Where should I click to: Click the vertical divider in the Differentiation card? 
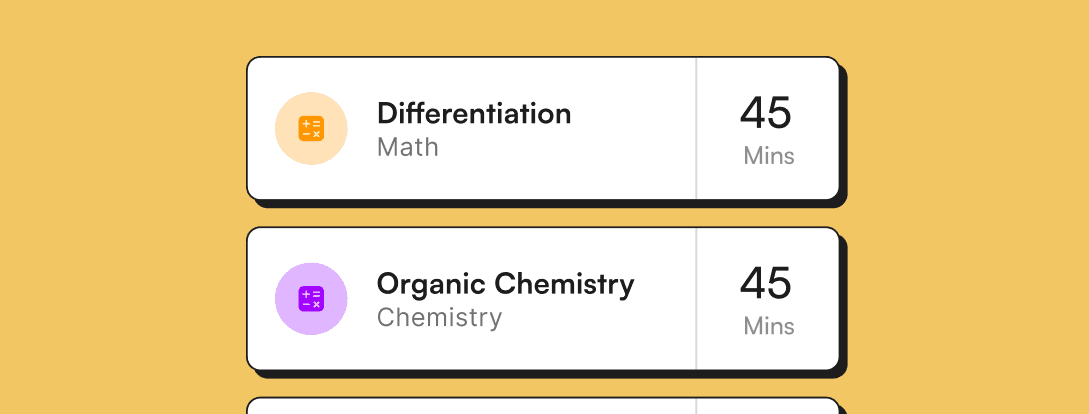pyautogui.click(x=696, y=129)
